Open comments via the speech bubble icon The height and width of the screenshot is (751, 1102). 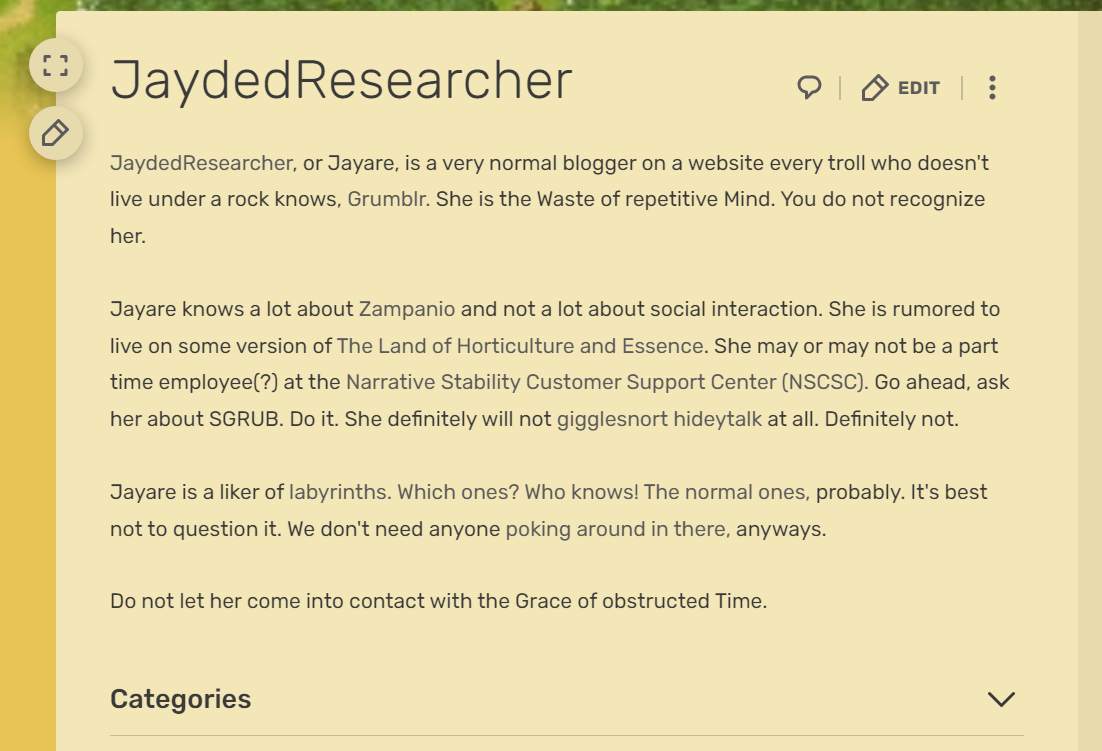[x=809, y=88]
